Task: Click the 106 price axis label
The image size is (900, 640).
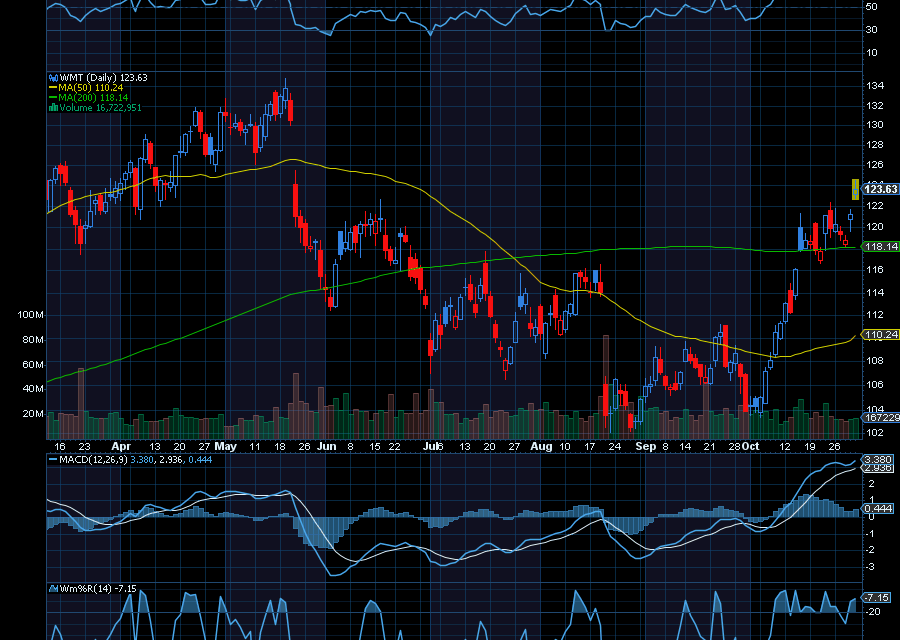Action: coord(875,385)
